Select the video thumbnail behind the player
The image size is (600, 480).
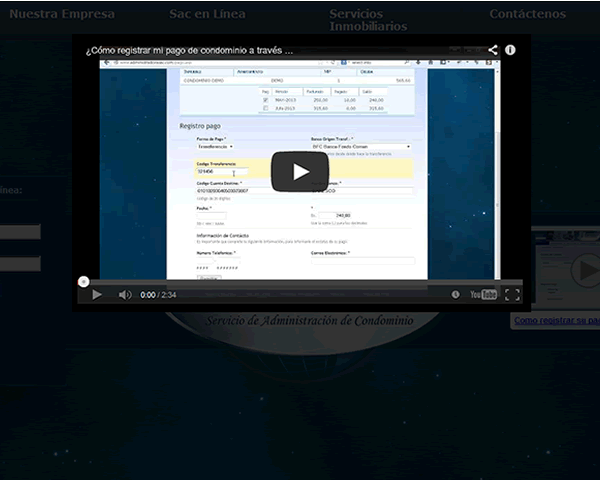click(566, 268)
